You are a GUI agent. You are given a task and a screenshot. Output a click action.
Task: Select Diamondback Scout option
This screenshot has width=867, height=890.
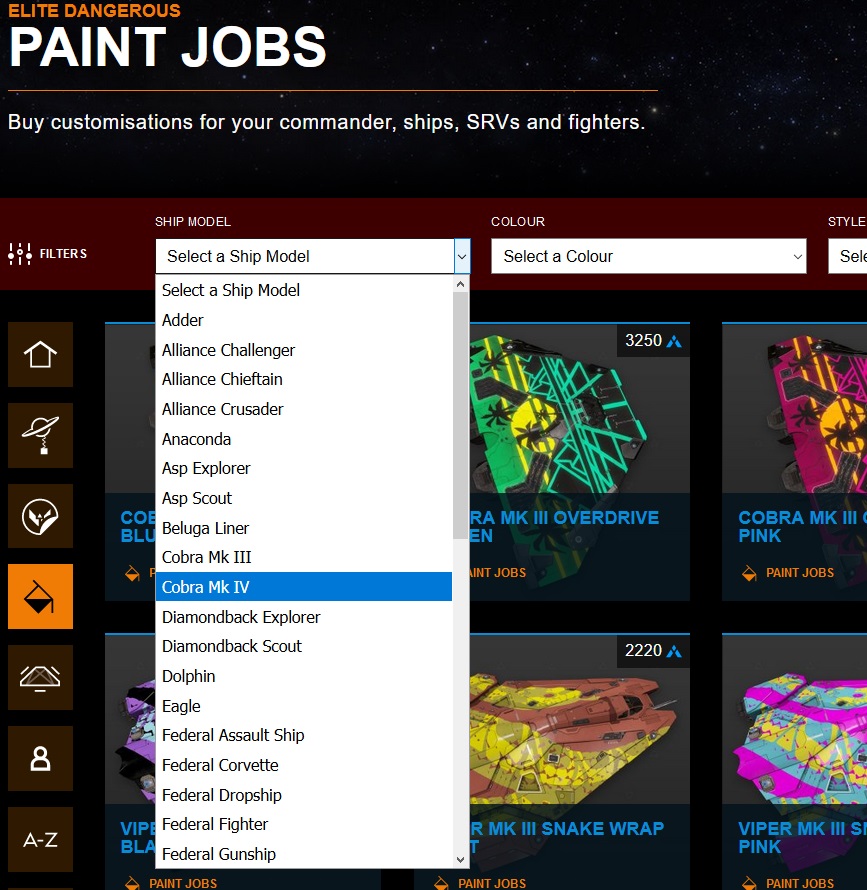point(304,646)
